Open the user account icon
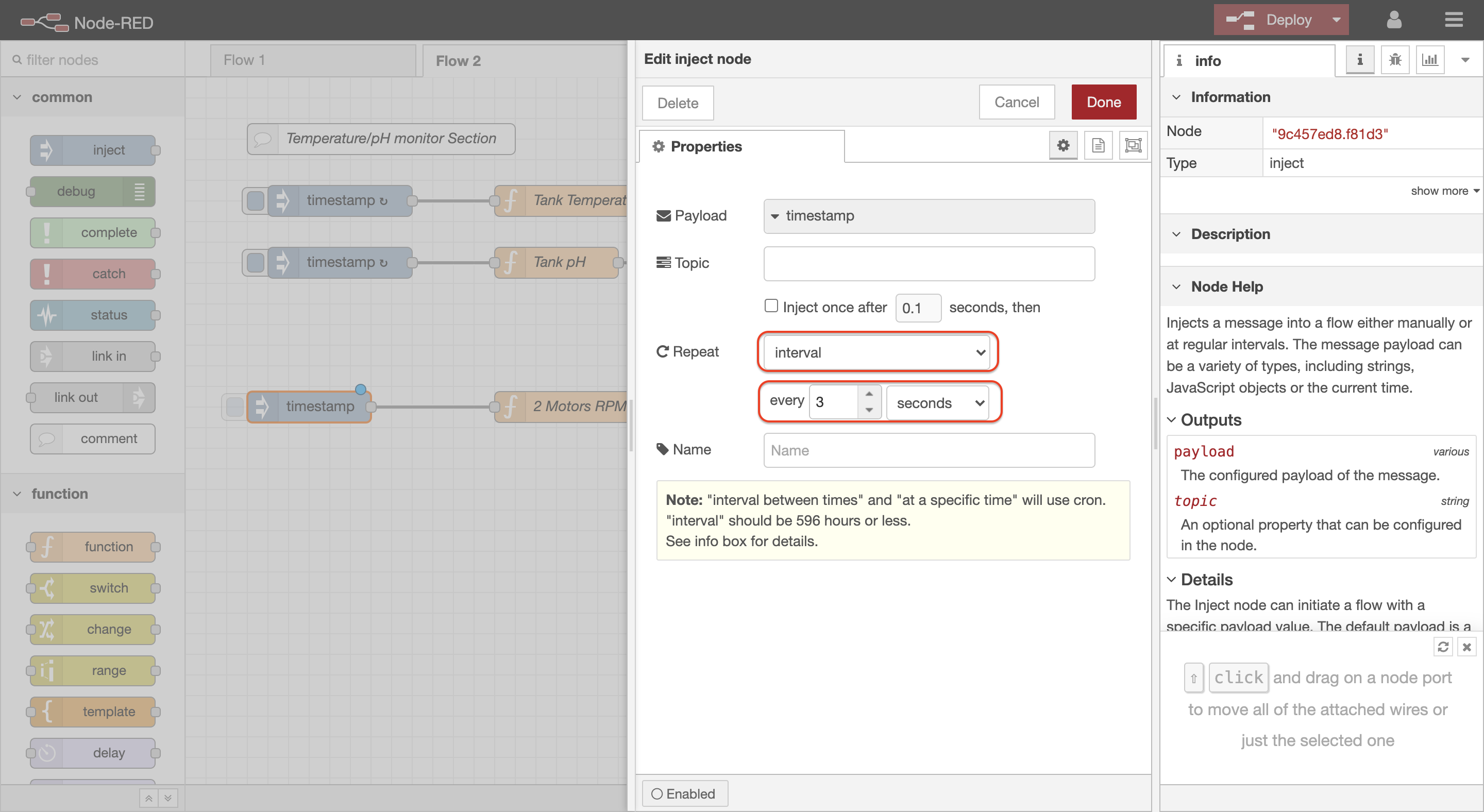 pos(1393,20)
